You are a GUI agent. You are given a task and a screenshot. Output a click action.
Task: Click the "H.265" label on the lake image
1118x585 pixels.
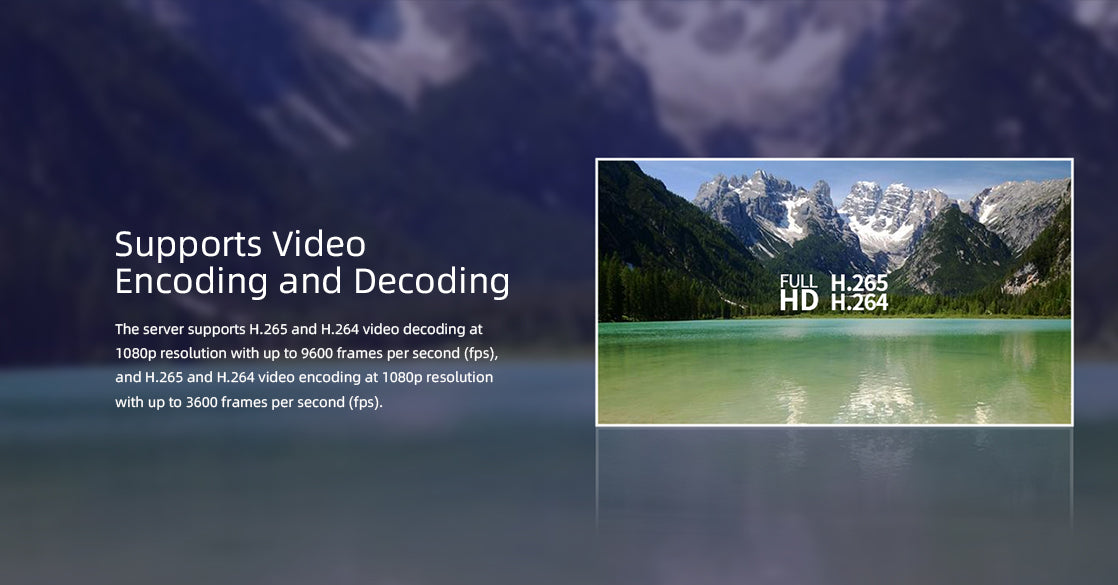coord(859,283)
